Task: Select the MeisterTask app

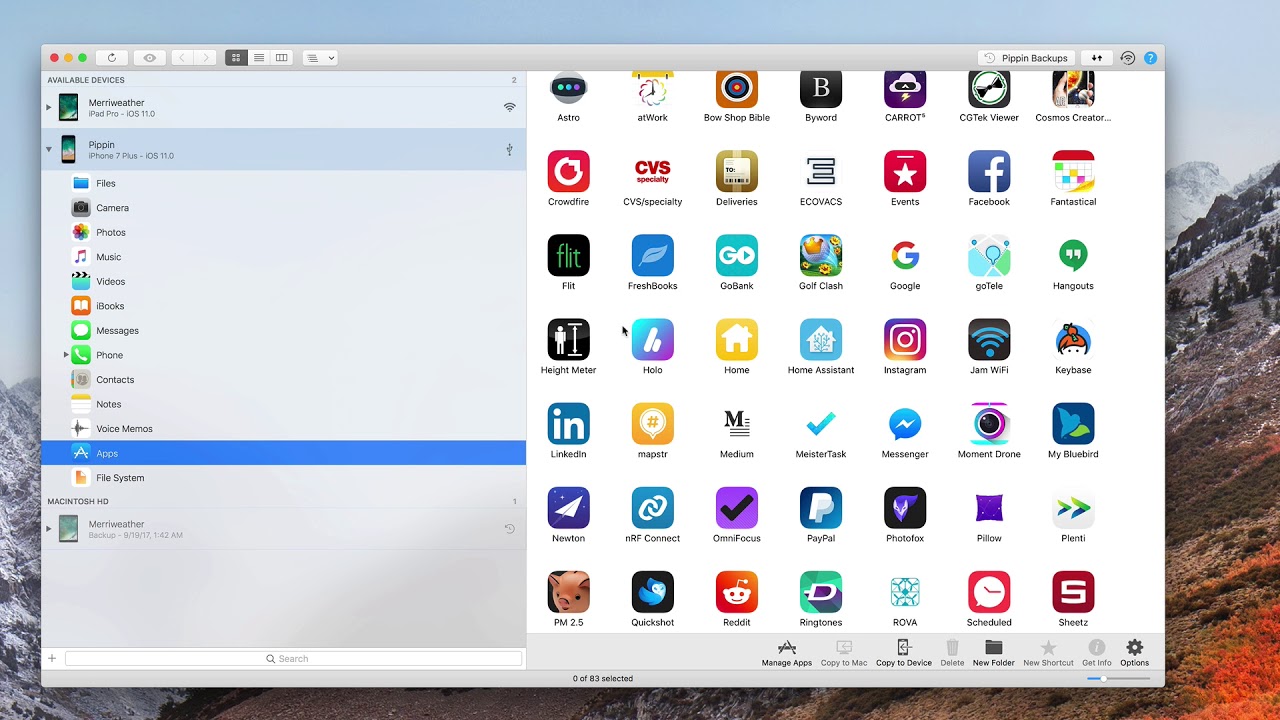Action: pos(821,423)
